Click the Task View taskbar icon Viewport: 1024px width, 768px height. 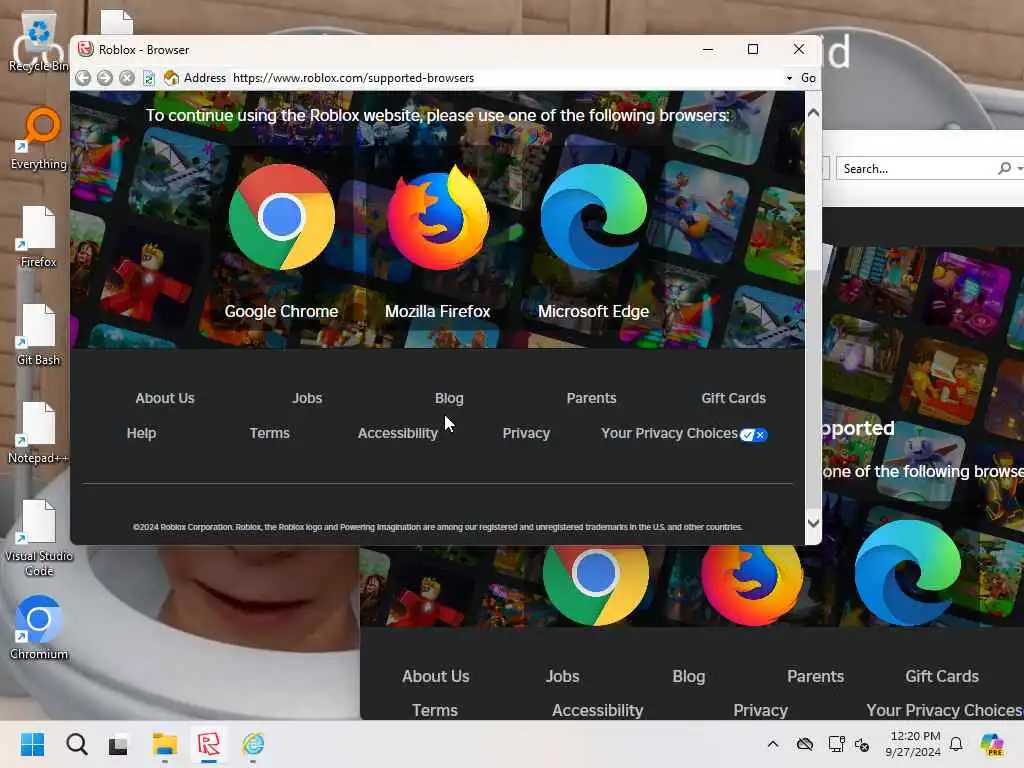point(118,744)
